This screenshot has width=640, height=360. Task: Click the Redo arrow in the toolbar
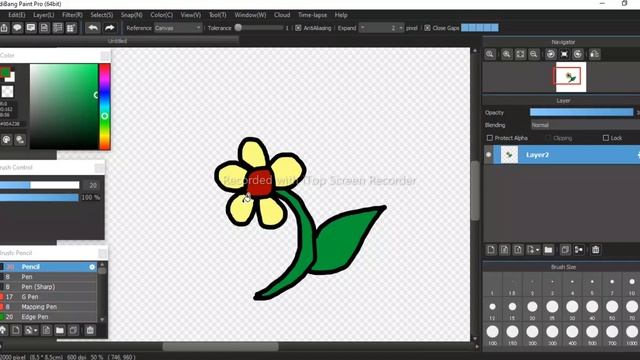point(109,28)
